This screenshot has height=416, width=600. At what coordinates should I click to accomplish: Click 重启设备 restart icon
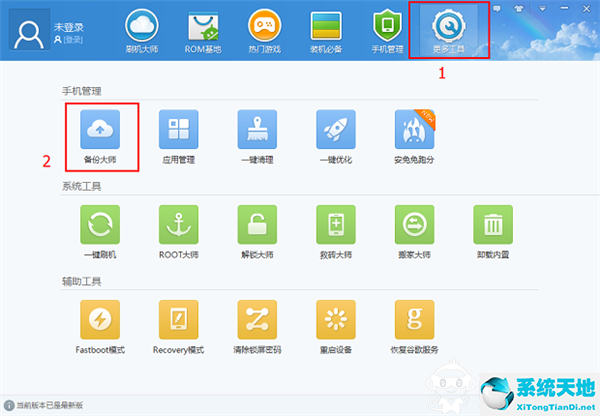[x=336, y=327]
